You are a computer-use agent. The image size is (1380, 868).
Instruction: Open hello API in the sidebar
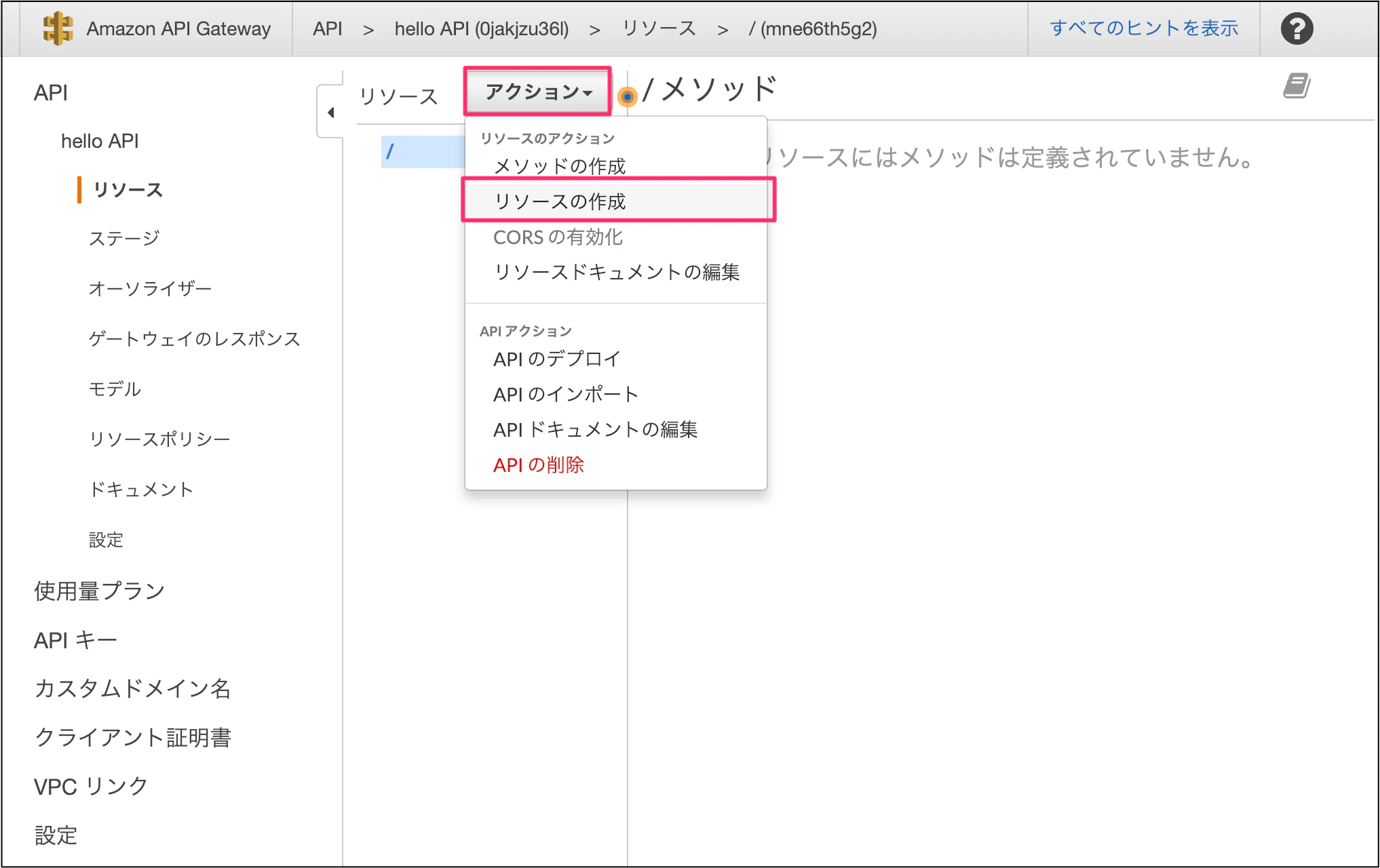pos(100,141)
